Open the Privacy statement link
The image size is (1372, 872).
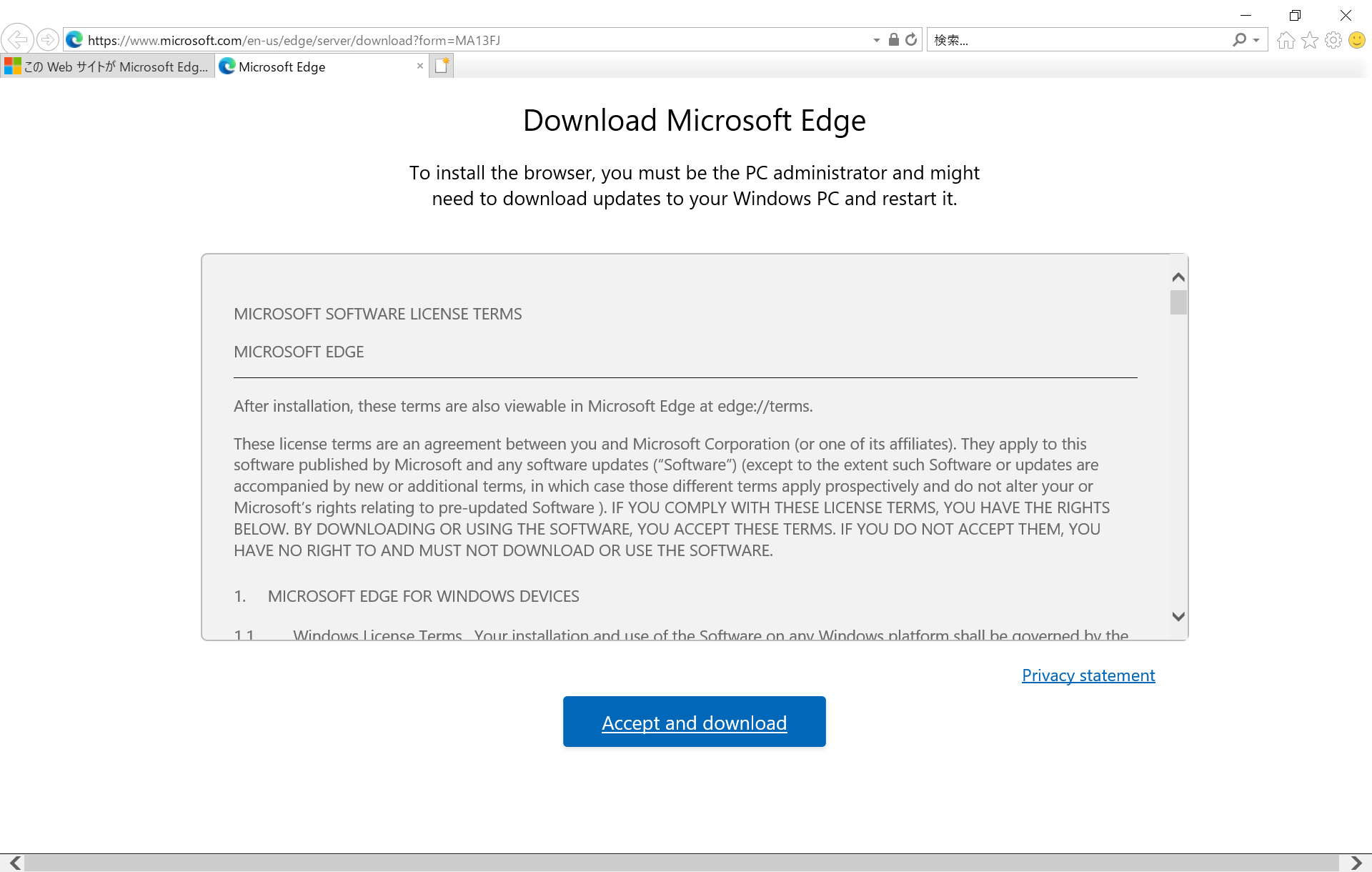coord(1088,675)
